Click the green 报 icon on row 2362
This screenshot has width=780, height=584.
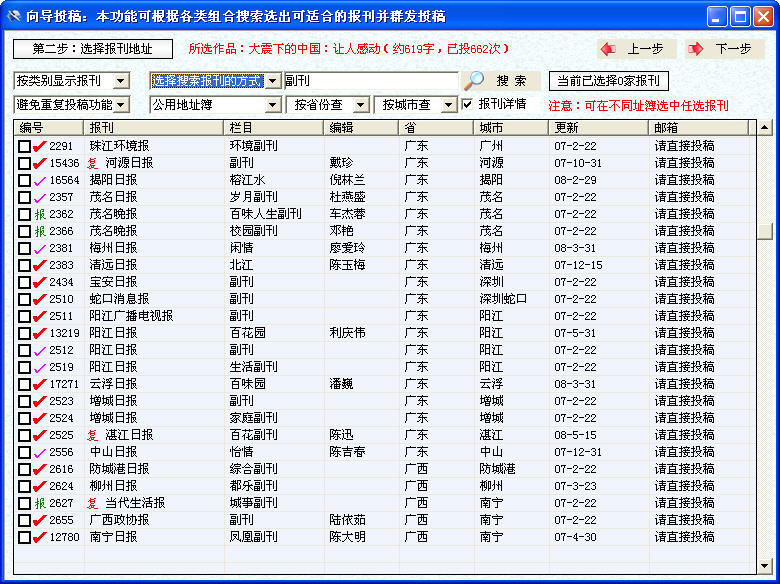point(40,214)
